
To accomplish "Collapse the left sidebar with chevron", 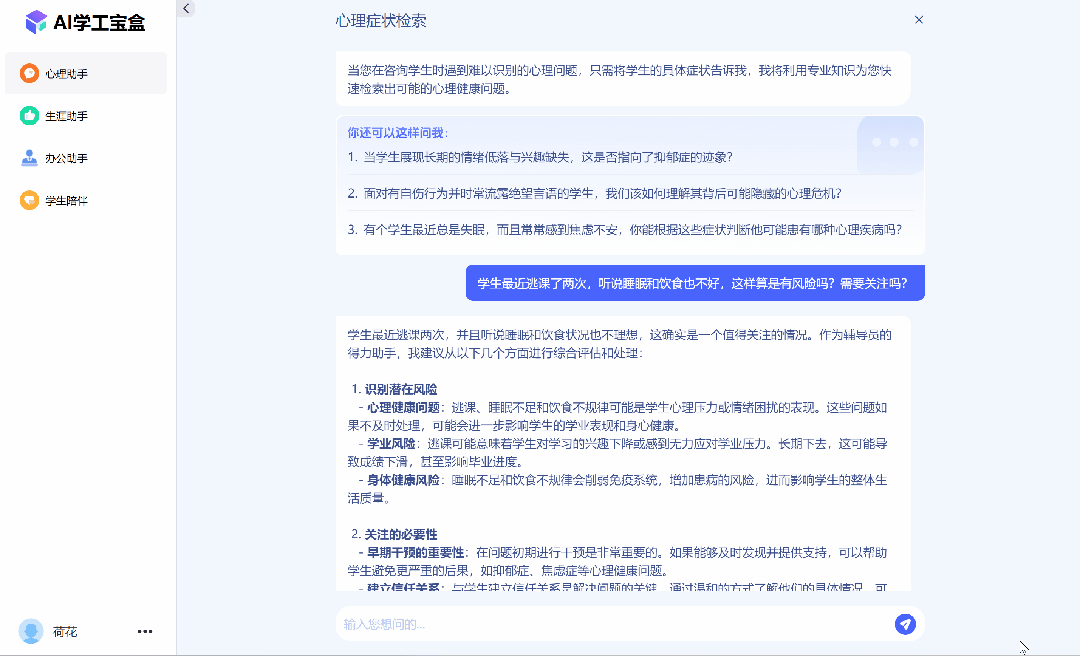I will pyautogui.click(x=186, y=9).
